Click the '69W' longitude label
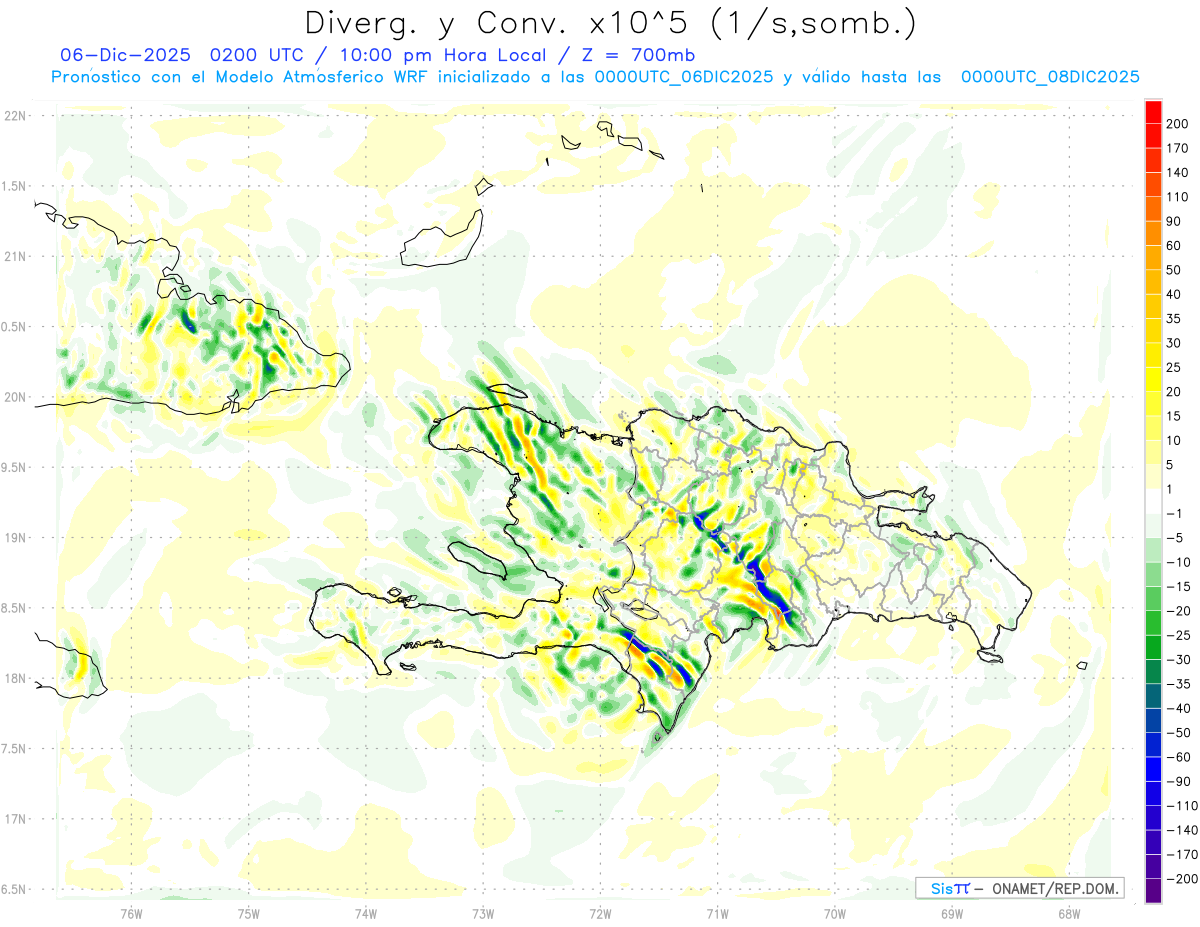1200x927 pixels. 952,914
